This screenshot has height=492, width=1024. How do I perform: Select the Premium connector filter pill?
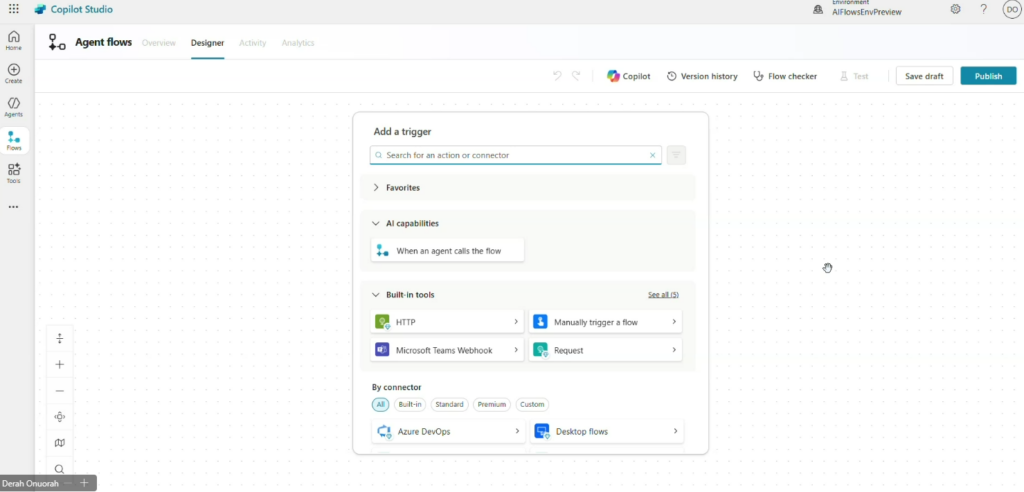pyautogui.click(x=492, y=405)
